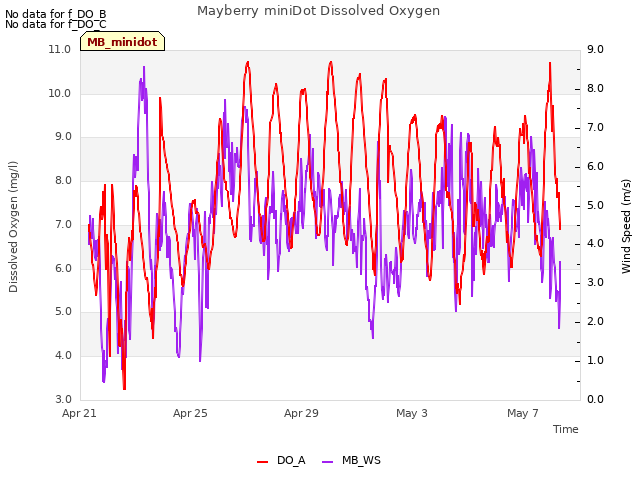Image resolution: width=640 pixels, height=480 pixels.
Task: Click the 'No data for f_DO_C' message
Action: click(56, 24)
